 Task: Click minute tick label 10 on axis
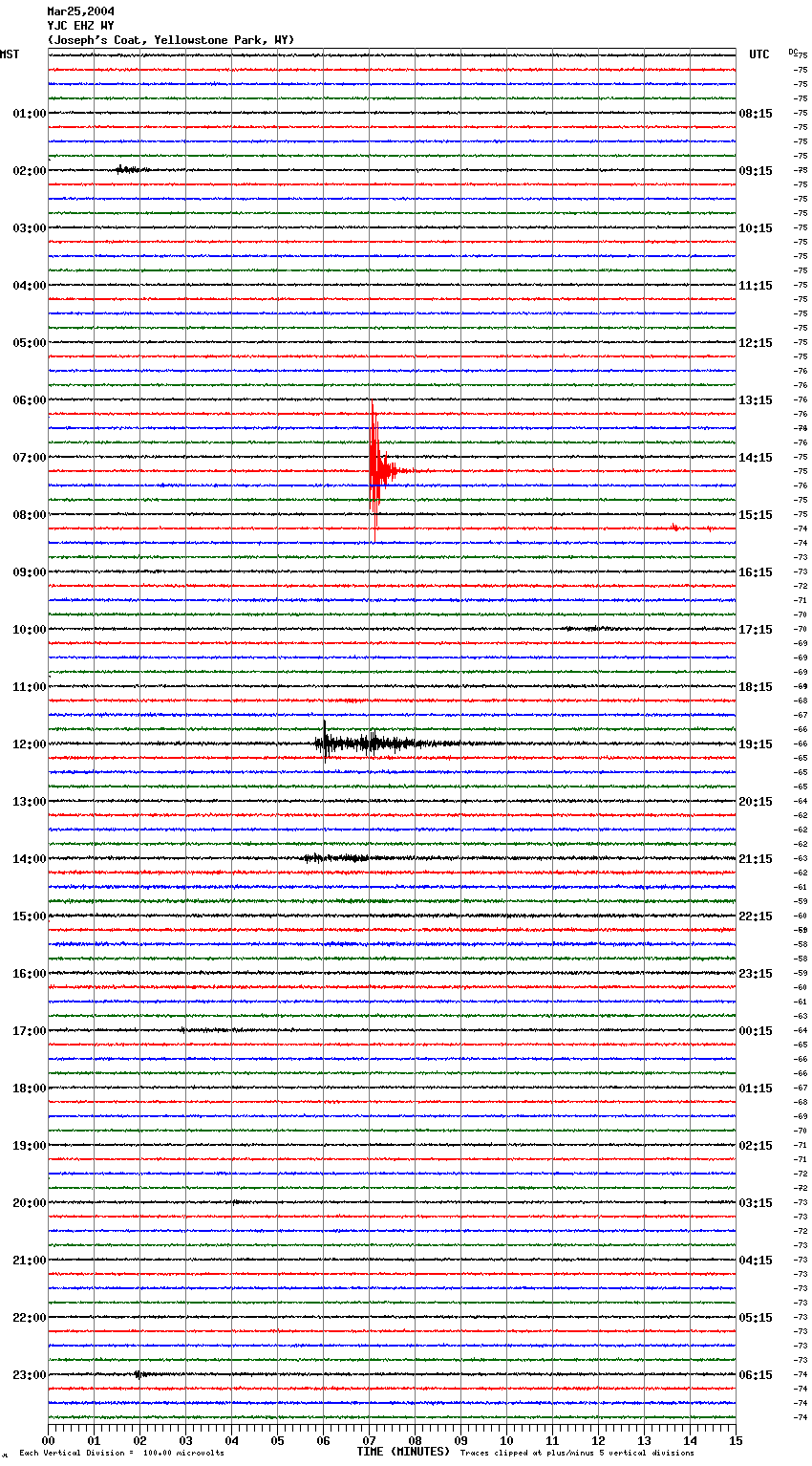[x=506, y=1440]
